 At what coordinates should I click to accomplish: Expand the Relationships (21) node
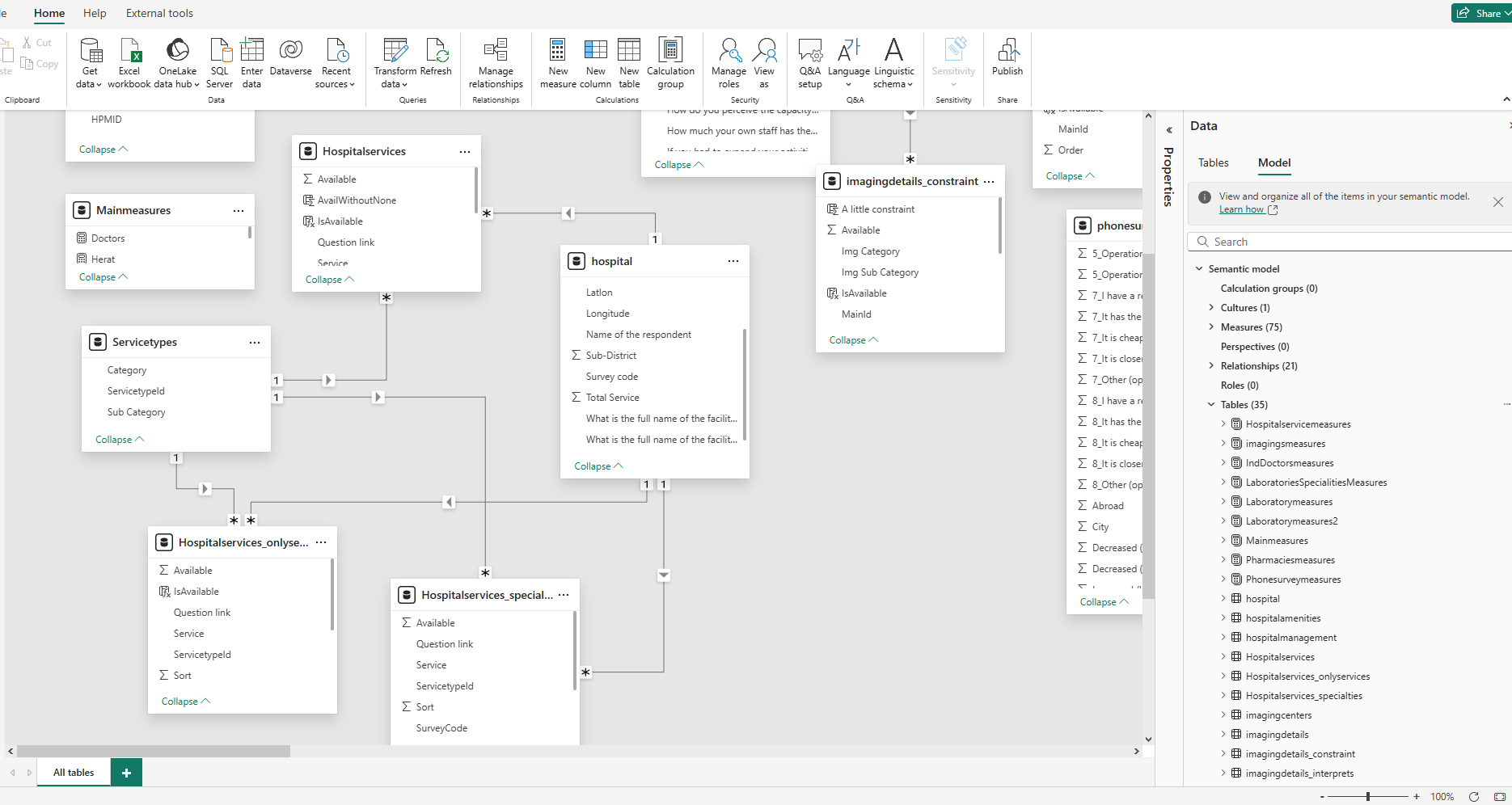coord(1211,366)
